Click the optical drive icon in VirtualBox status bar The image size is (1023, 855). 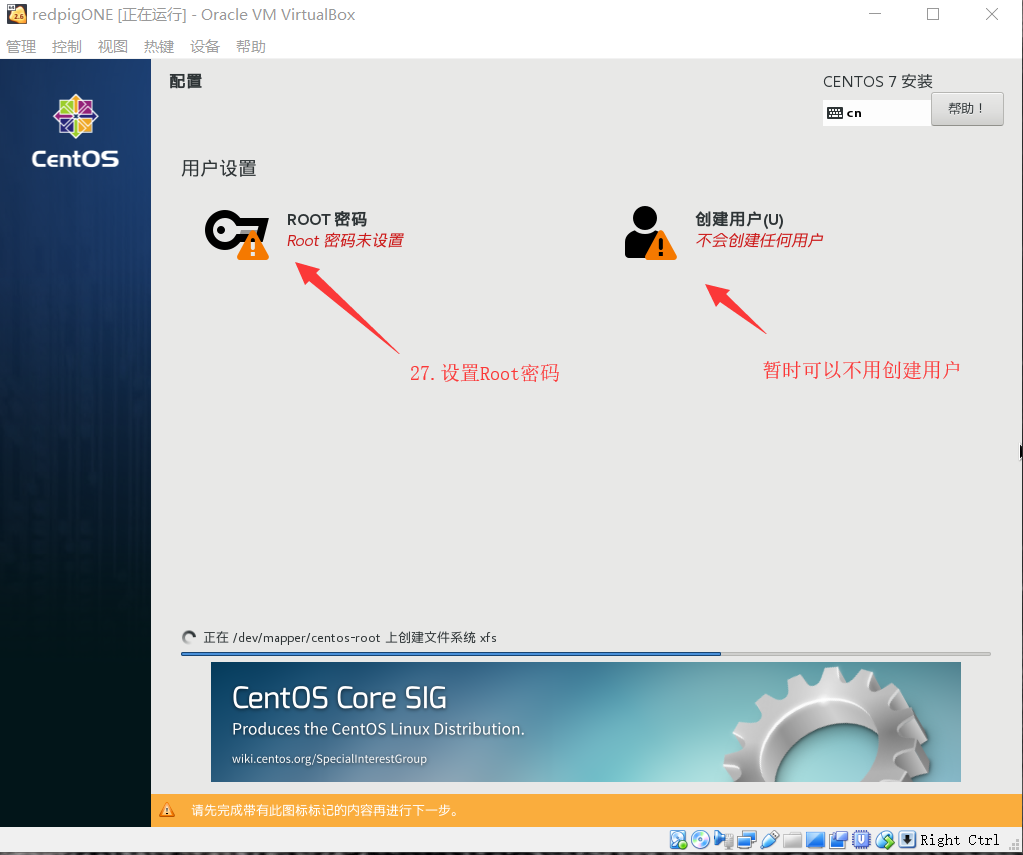(699, 839)
